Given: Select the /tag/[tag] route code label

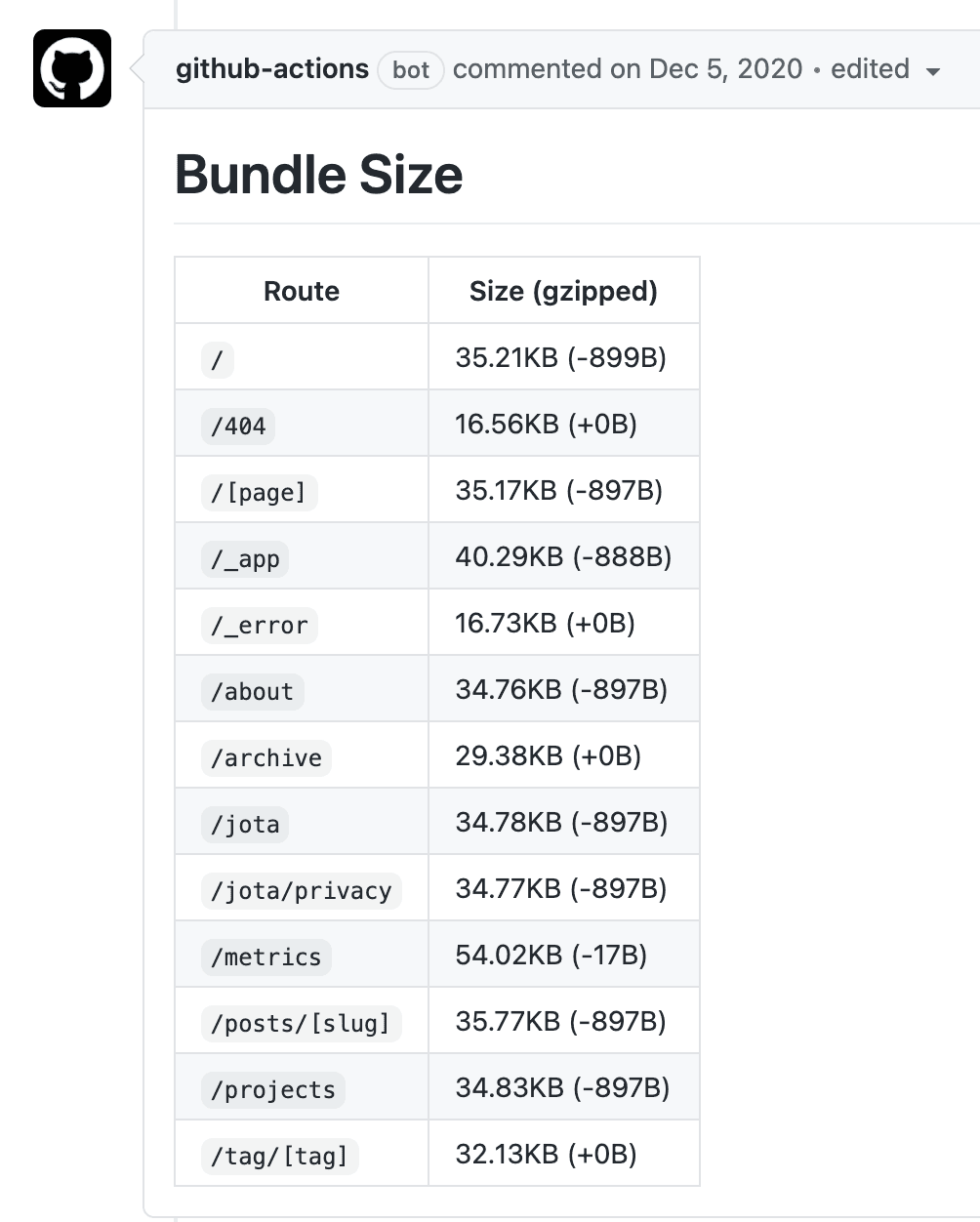Looking at the screenshot, I should 280,1156.
